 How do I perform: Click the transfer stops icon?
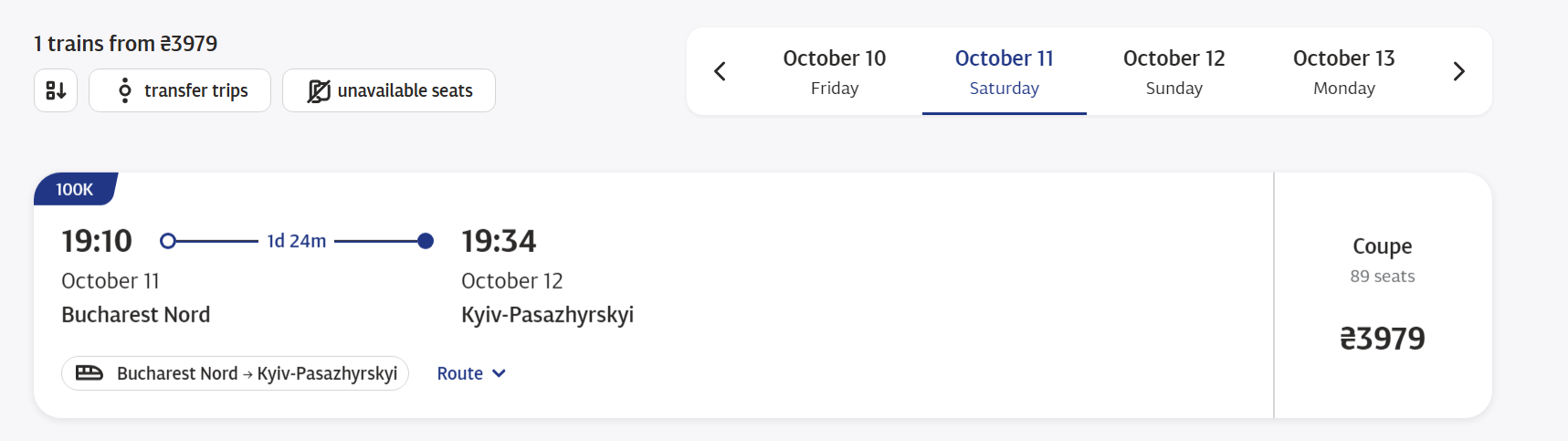(x=125, y=90)
